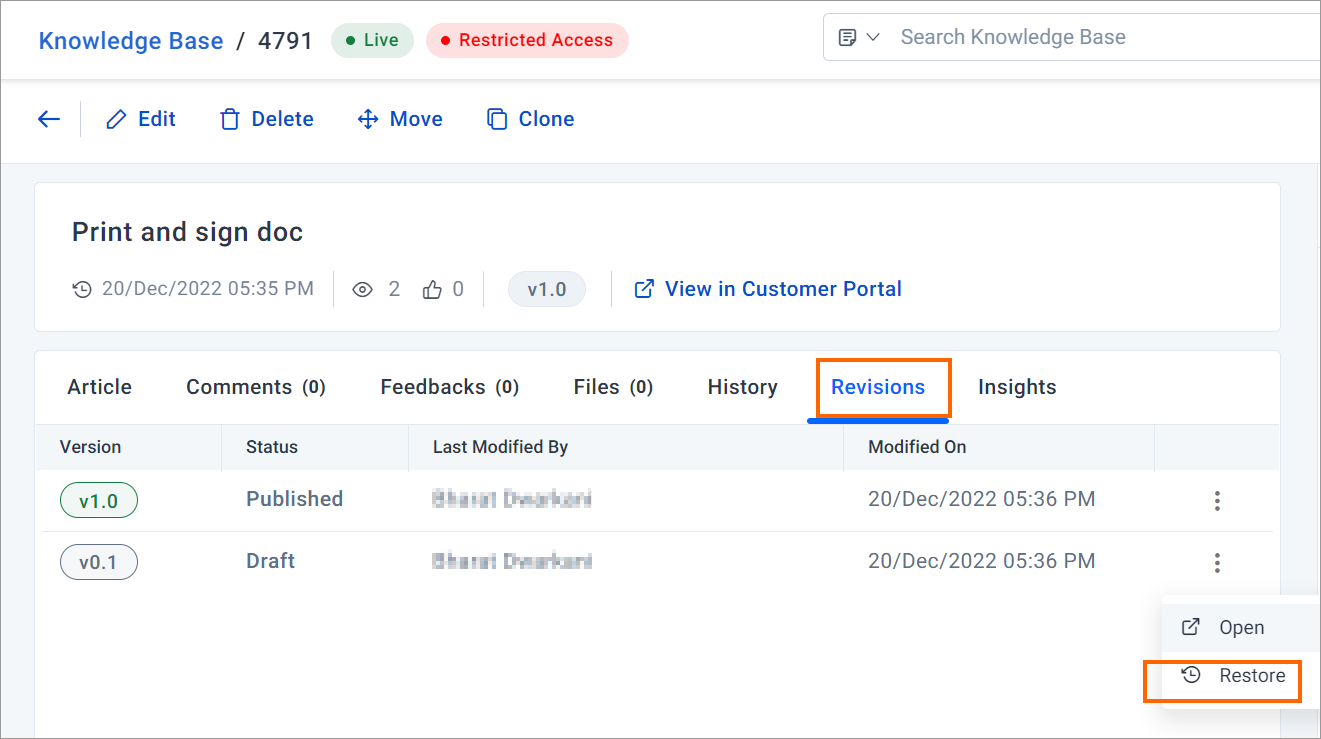Click the external-link icon beside View in Customer Portal

[x=645, y=289]
